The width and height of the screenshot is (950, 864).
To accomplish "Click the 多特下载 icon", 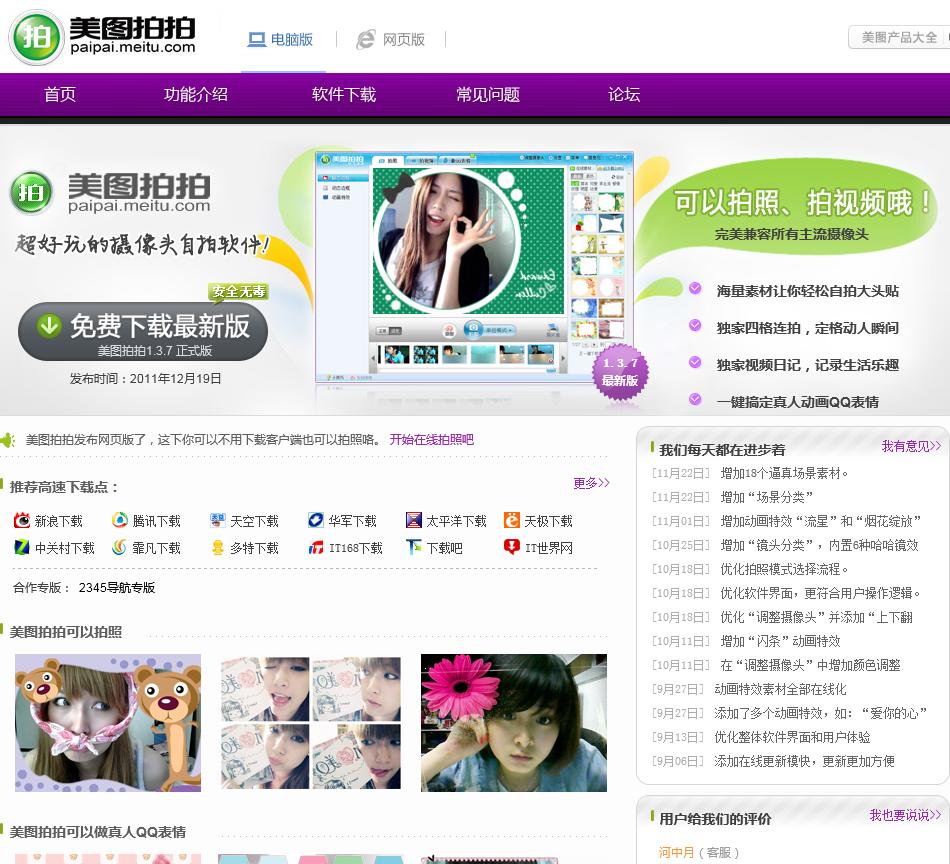I will [218, 547].
